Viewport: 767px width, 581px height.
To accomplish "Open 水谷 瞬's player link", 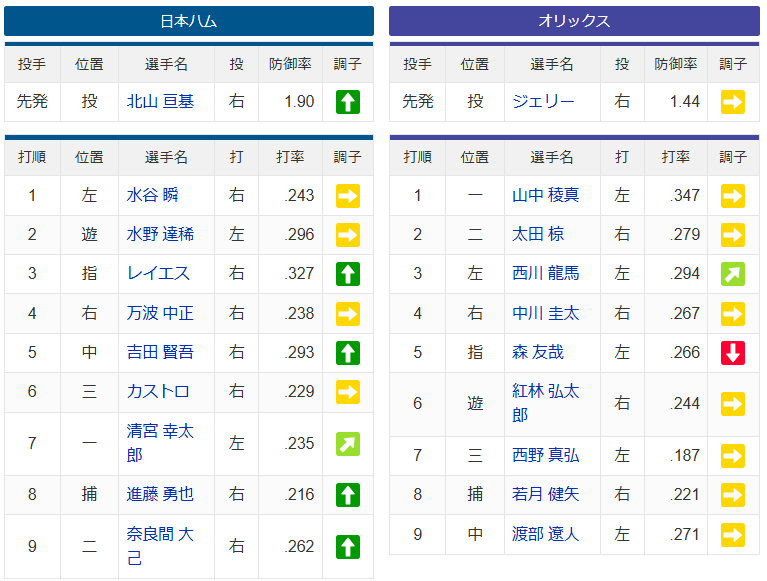I will [152, 195].
